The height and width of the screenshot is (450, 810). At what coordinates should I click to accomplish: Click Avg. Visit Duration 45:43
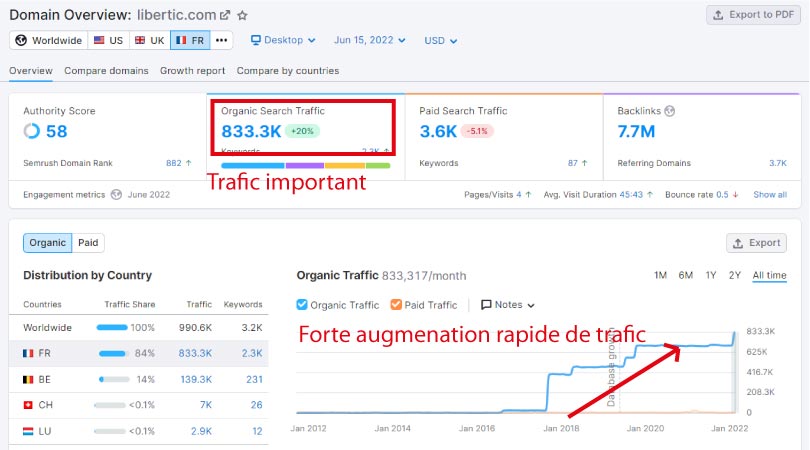(631, 195)
